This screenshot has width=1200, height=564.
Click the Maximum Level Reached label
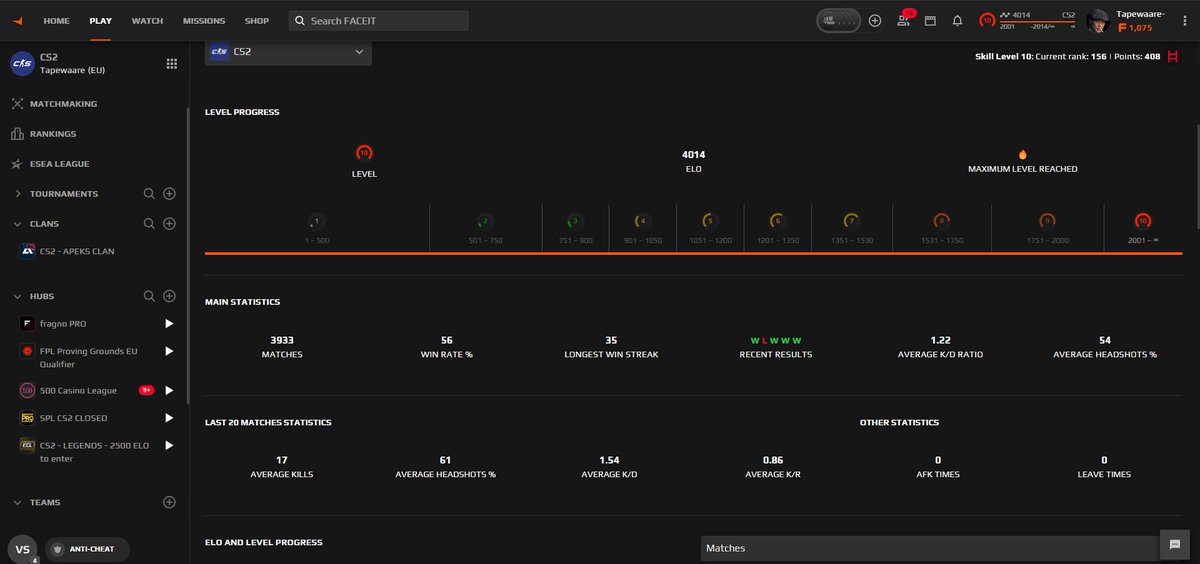coord(1023,169)
